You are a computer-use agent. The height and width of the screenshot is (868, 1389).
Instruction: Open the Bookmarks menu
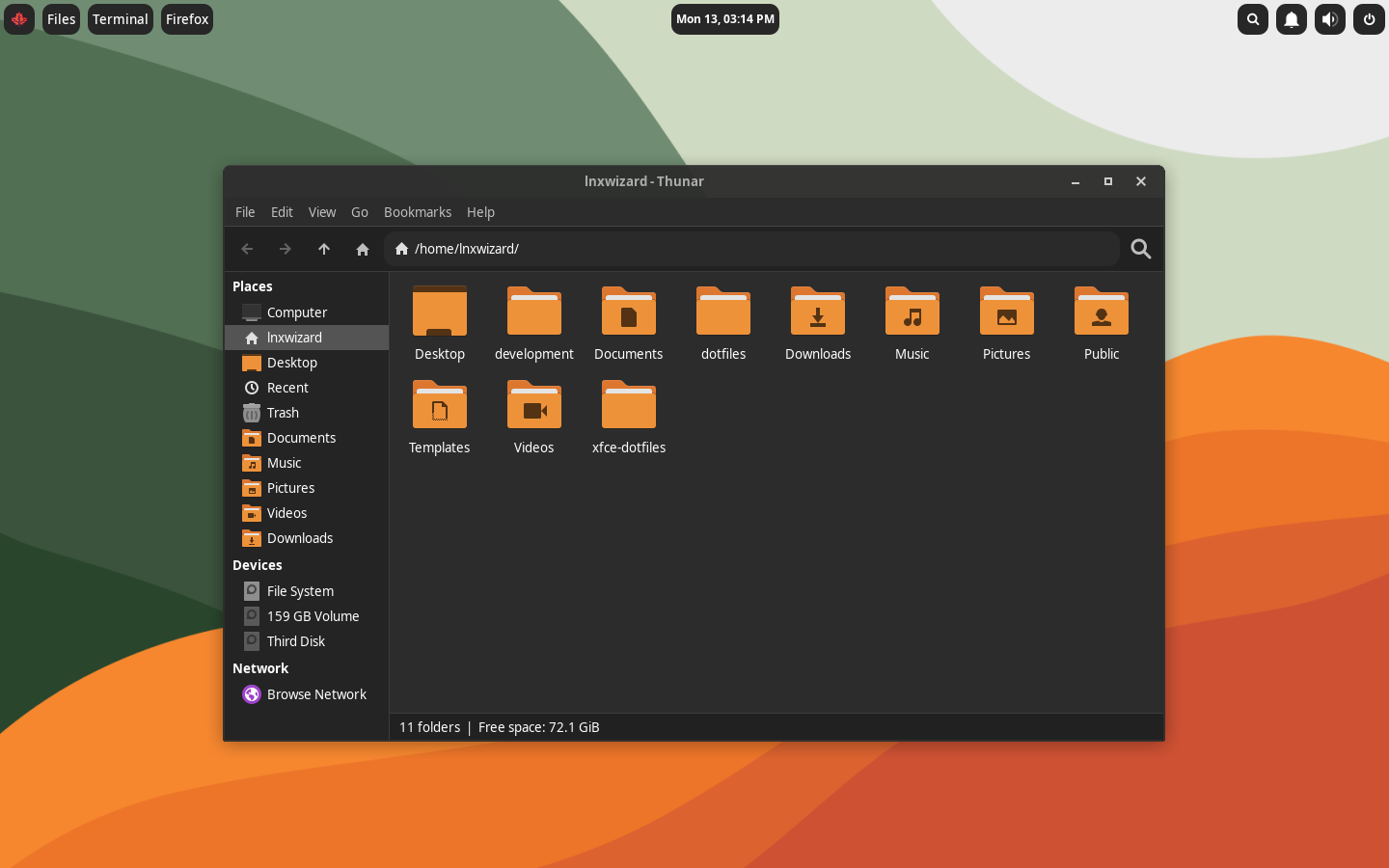click(417, 212)
